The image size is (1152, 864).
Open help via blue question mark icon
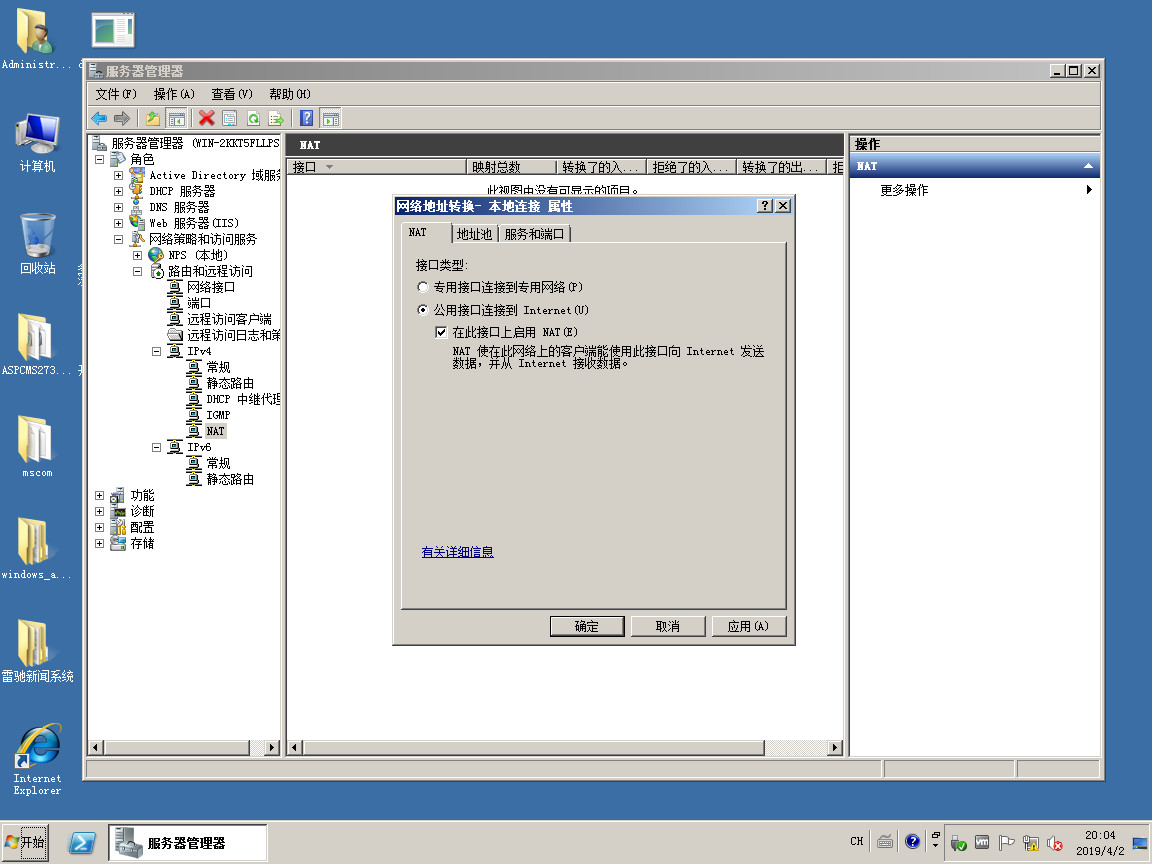point(306,118)
